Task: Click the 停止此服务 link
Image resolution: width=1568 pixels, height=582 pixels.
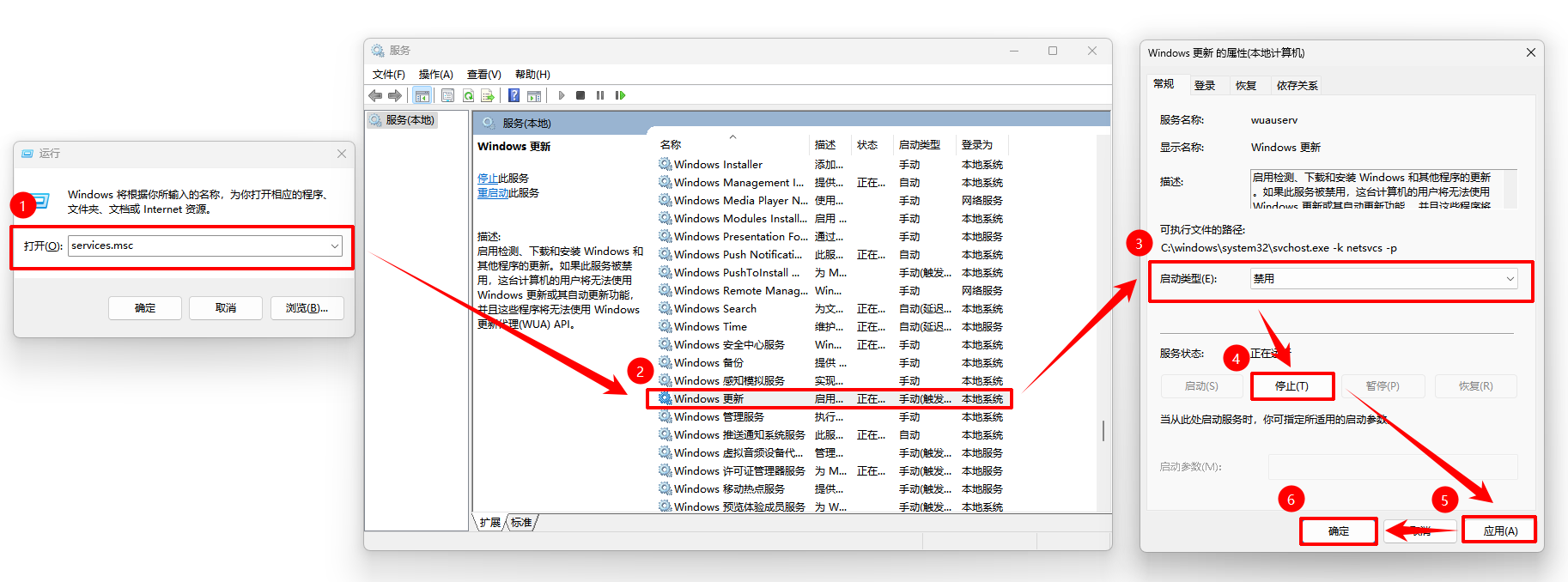Action: coord(503,179)
